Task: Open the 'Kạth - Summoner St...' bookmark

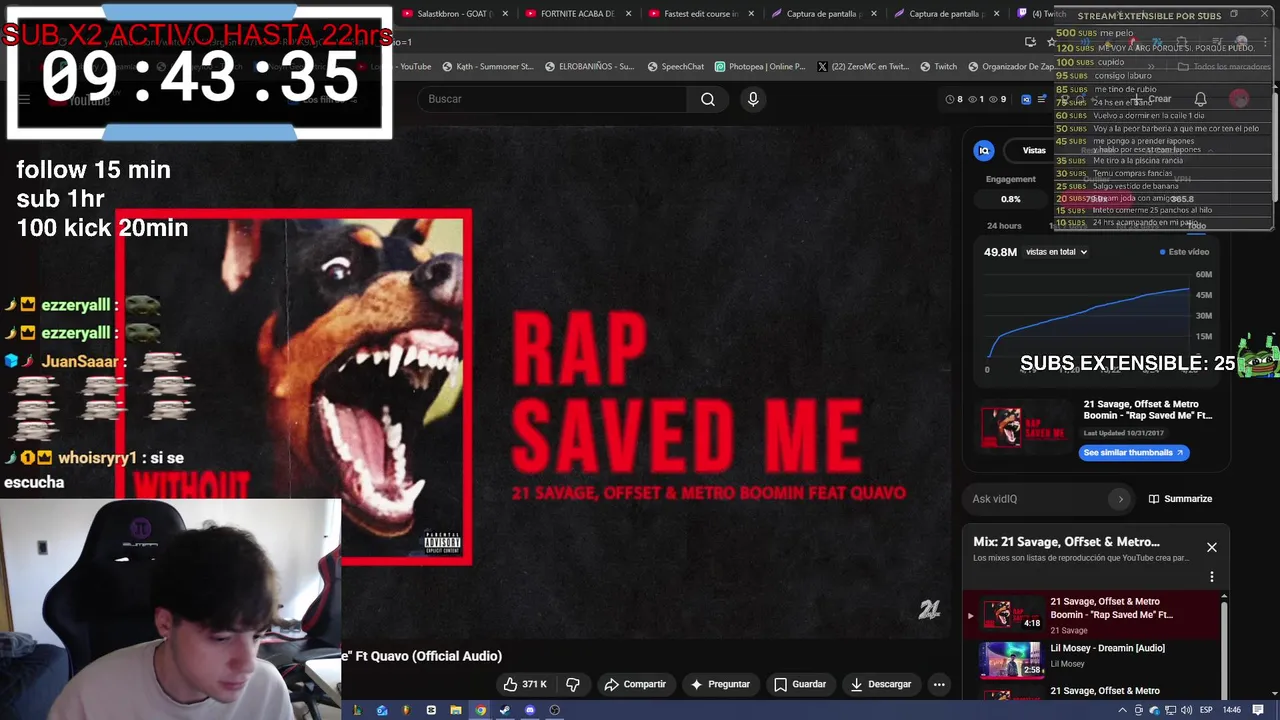Action: click(x=489, y=67)
